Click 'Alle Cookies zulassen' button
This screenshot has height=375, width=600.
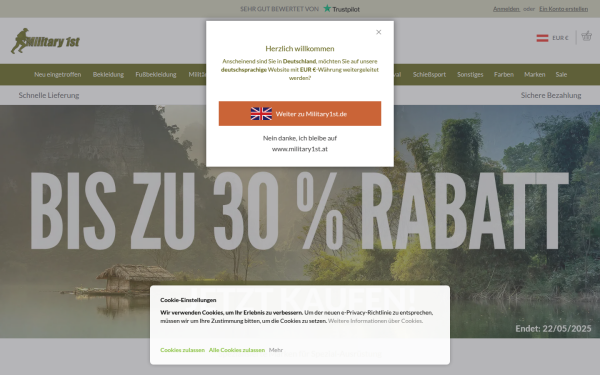click(x=237, y=350)
